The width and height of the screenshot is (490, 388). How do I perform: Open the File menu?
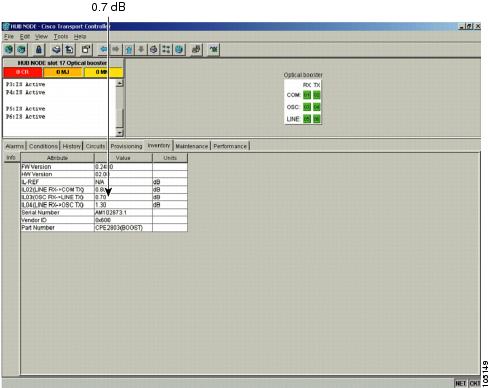tap(9, 36)
